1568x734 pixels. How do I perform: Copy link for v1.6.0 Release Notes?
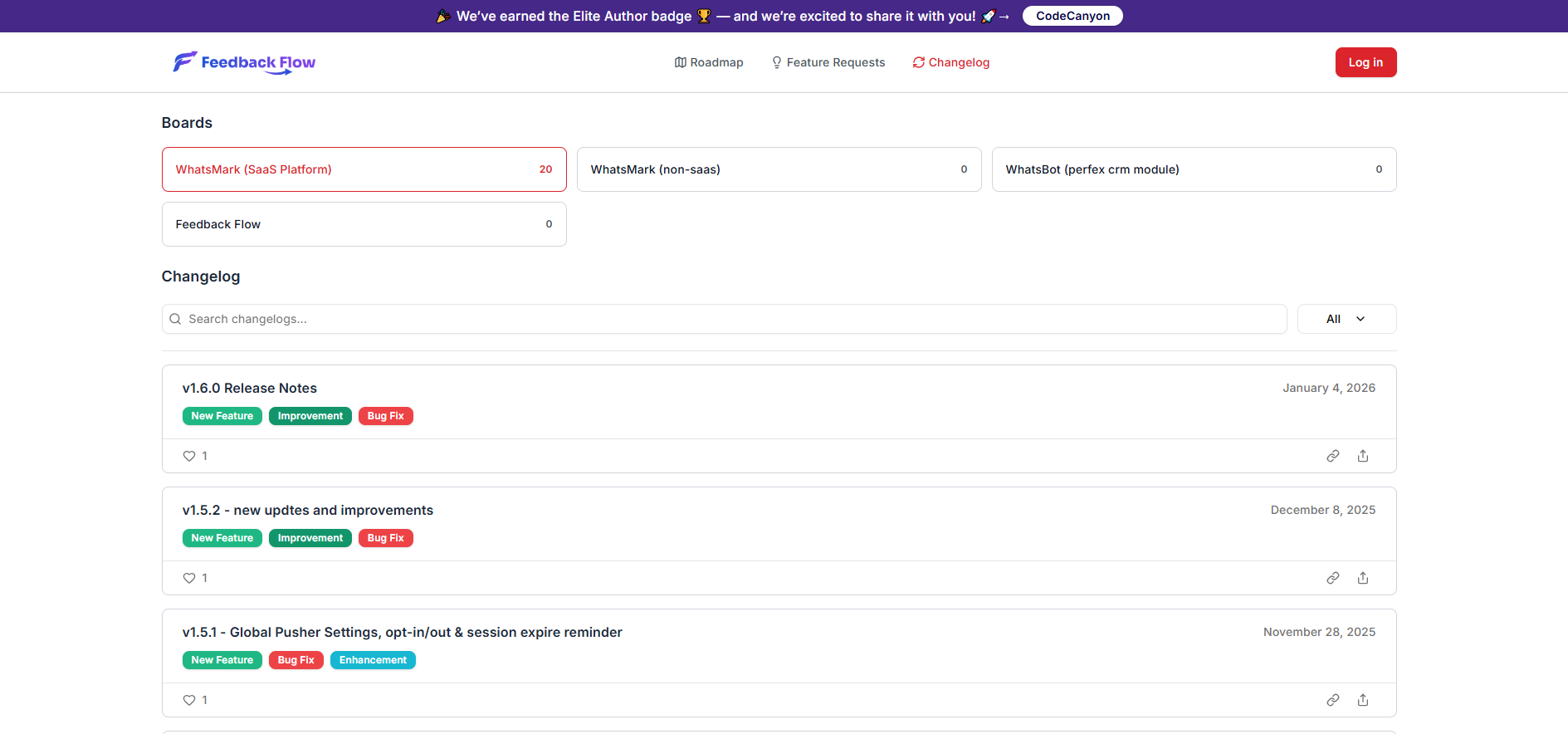click(x=1332, y=456)
